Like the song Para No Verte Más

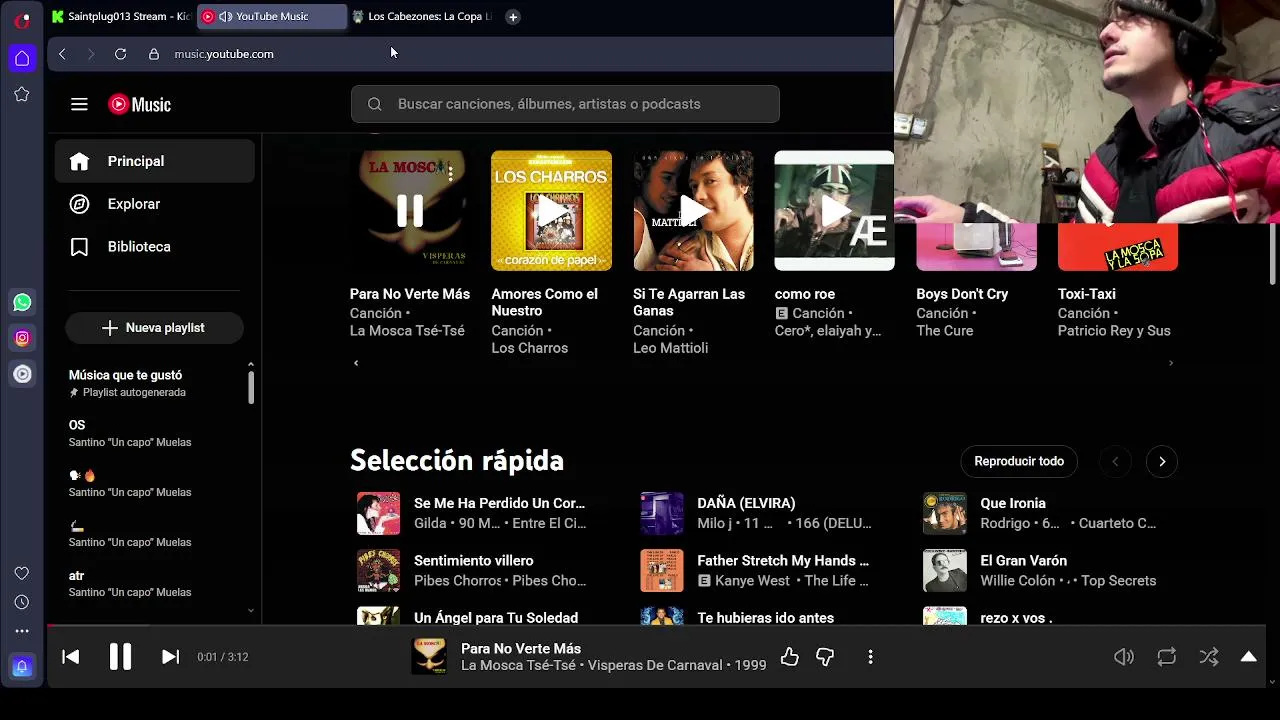(790, 657)
